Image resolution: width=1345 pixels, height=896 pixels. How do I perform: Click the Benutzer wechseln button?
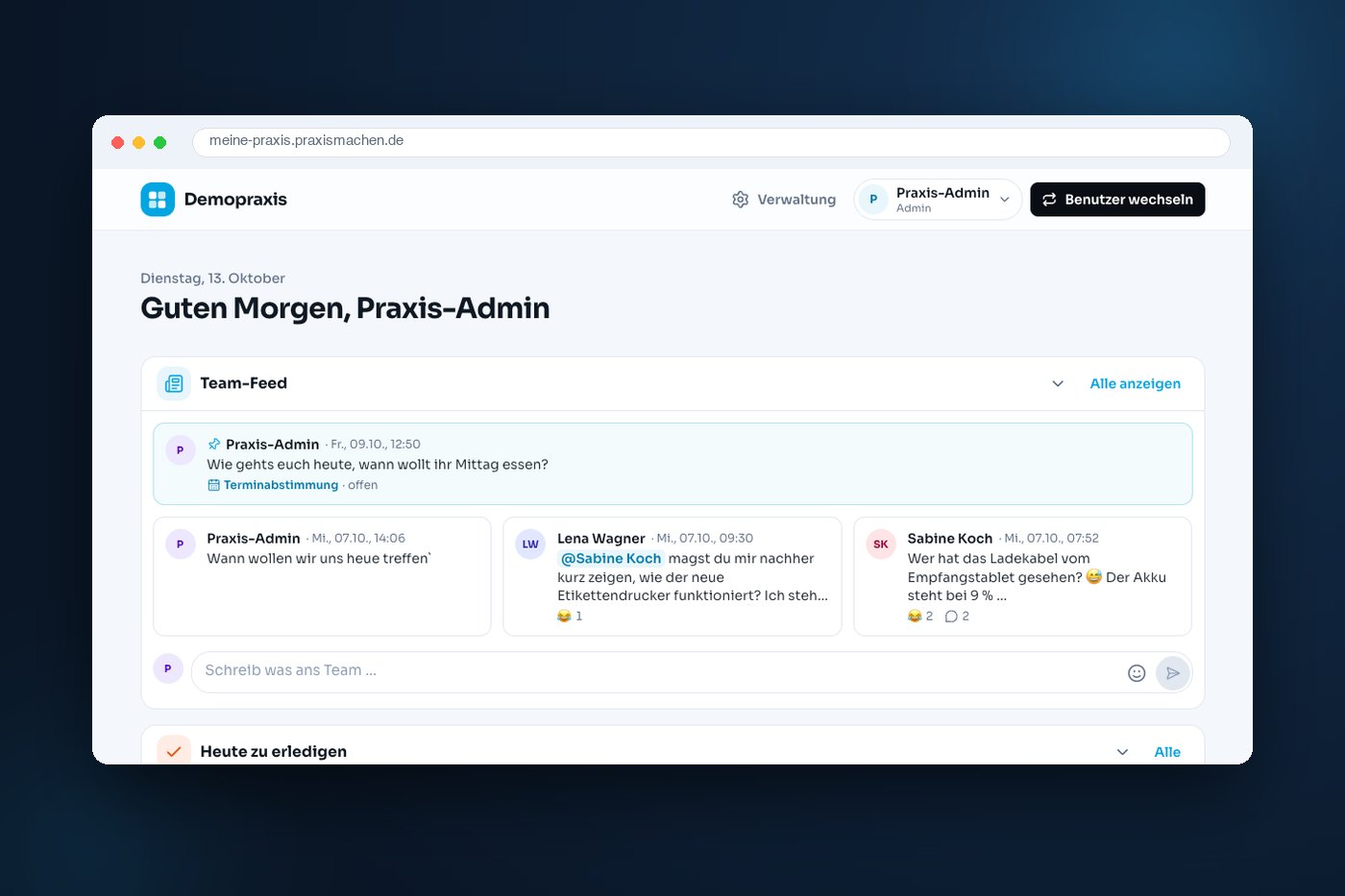click(x=1117, y=200)
